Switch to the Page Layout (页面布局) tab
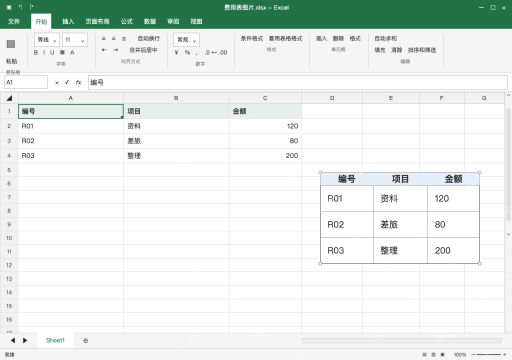This screenshot has width=512, height=360. 97,21
